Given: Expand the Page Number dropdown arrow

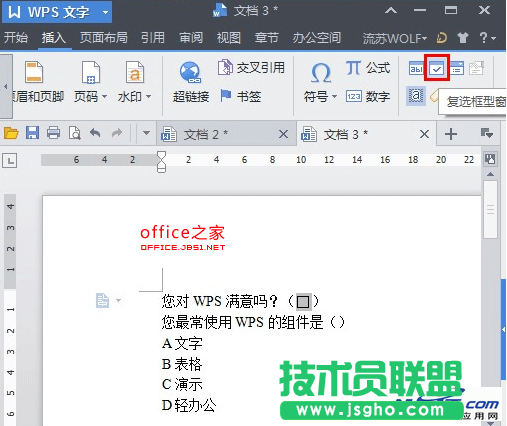Looking at the screenshot, I should [x=104, y=97].
